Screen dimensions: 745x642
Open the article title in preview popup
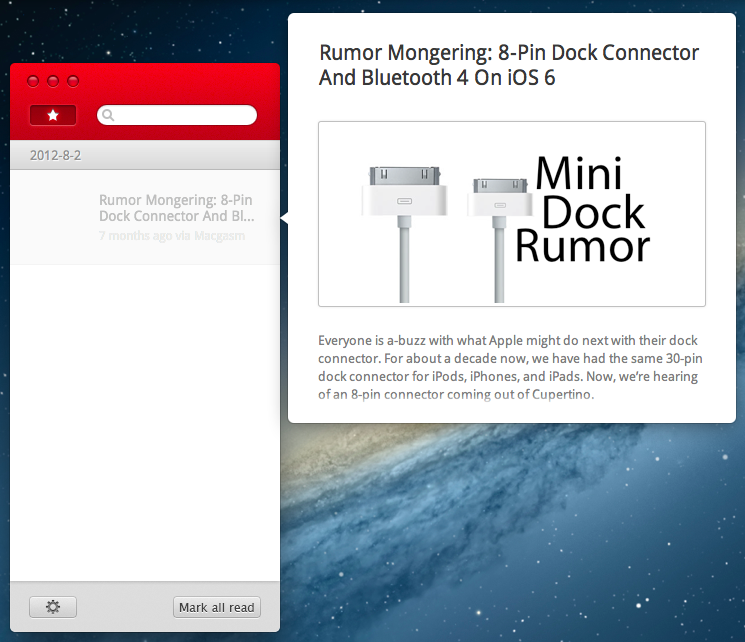[509, 65]
